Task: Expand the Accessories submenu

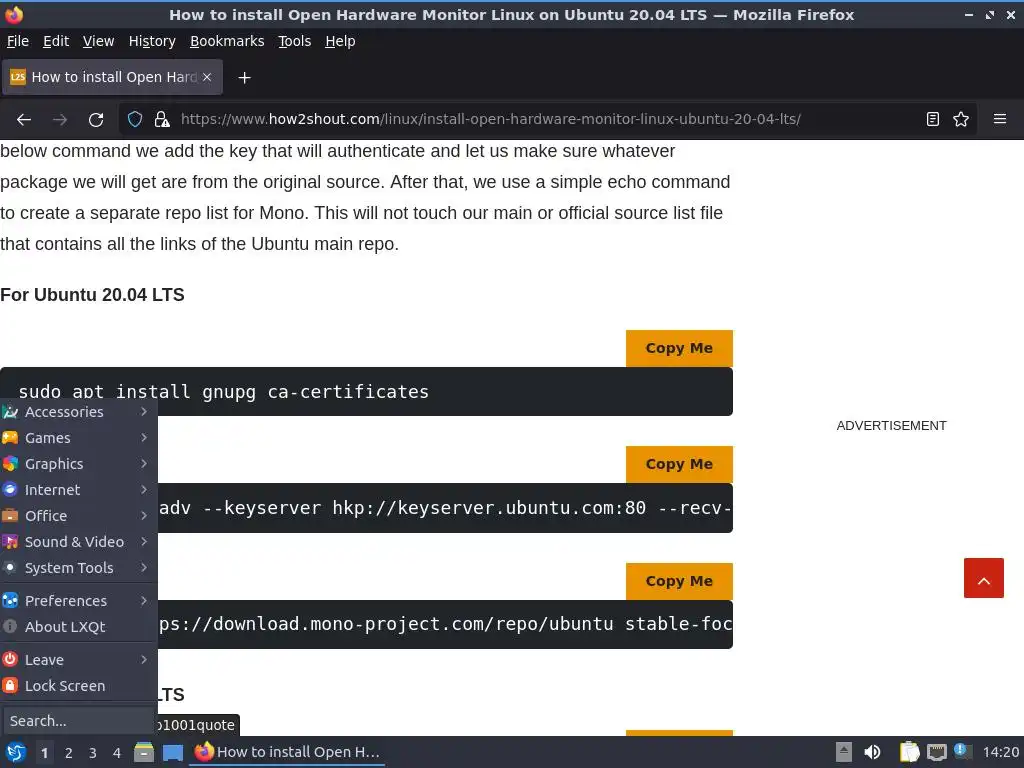Action: point(78,412)
